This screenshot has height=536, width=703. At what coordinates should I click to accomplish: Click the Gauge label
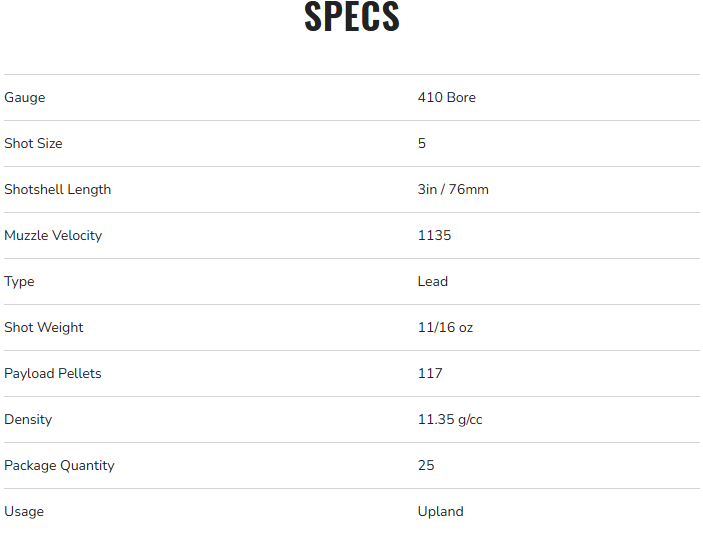coord(25,98)
